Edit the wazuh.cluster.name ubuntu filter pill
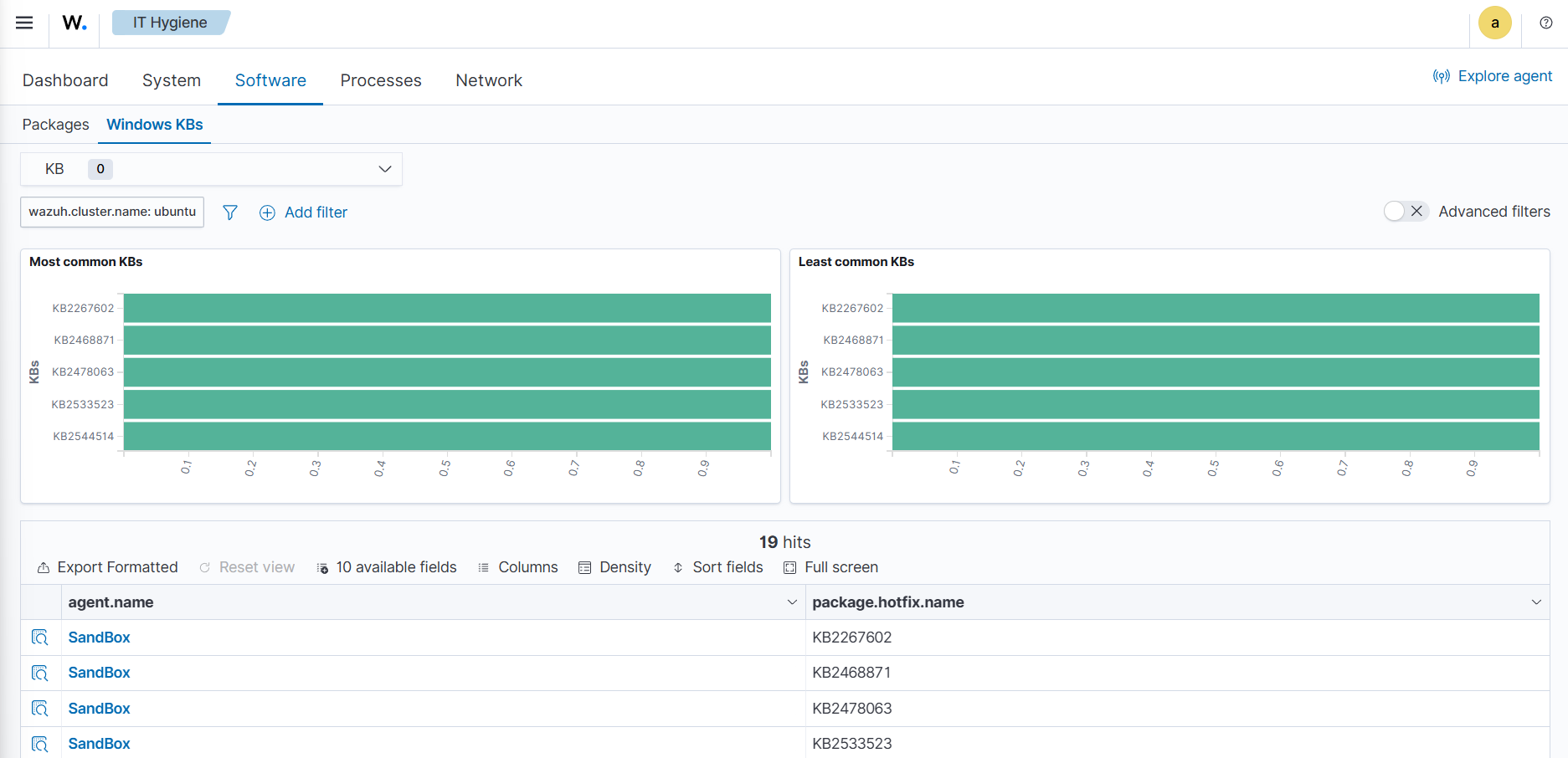Image resolution: width=1568 pixels, height=758 pixels. pyautogui.click(x=111, y=212)
